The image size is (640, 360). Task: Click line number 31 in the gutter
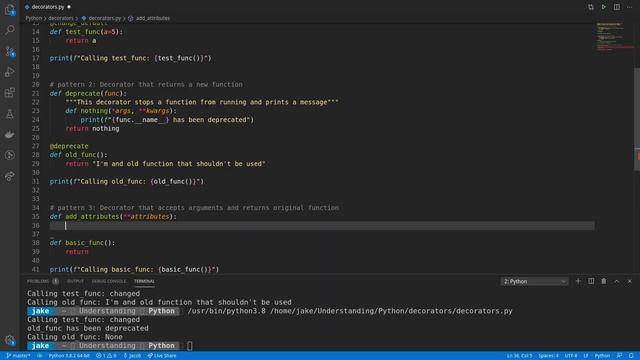tap(36, 182)
